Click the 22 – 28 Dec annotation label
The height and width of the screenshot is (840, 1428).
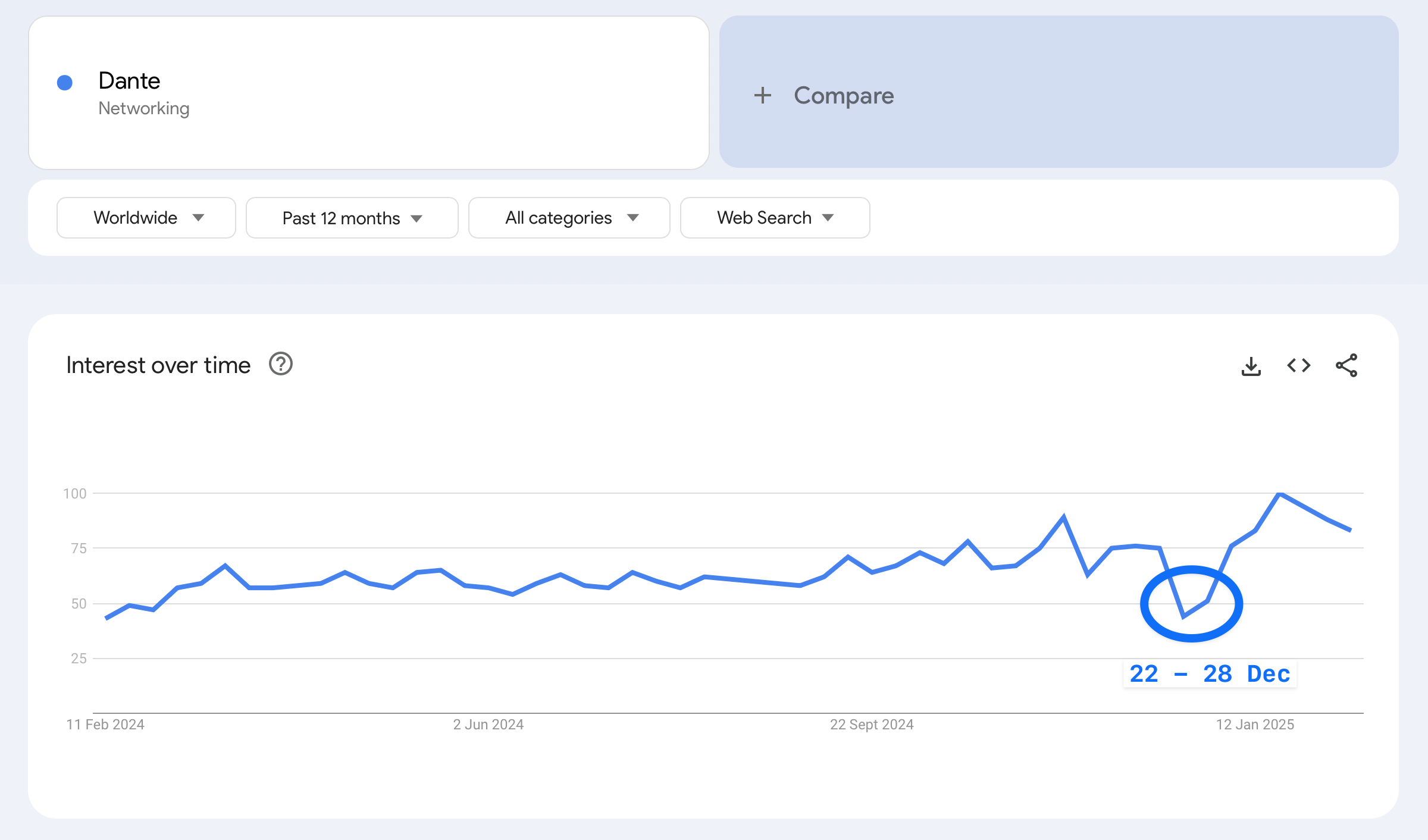click(1210, 674)
